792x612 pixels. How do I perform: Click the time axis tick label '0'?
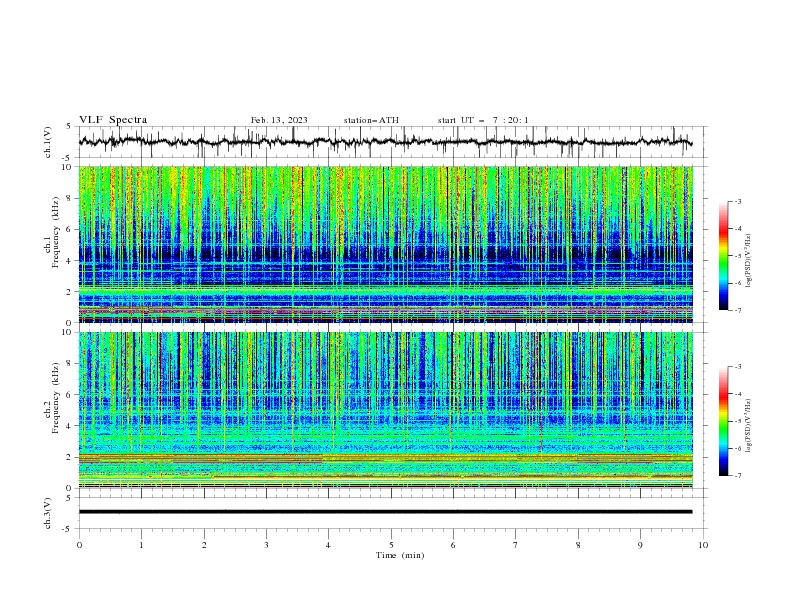(x=79, y=545)
